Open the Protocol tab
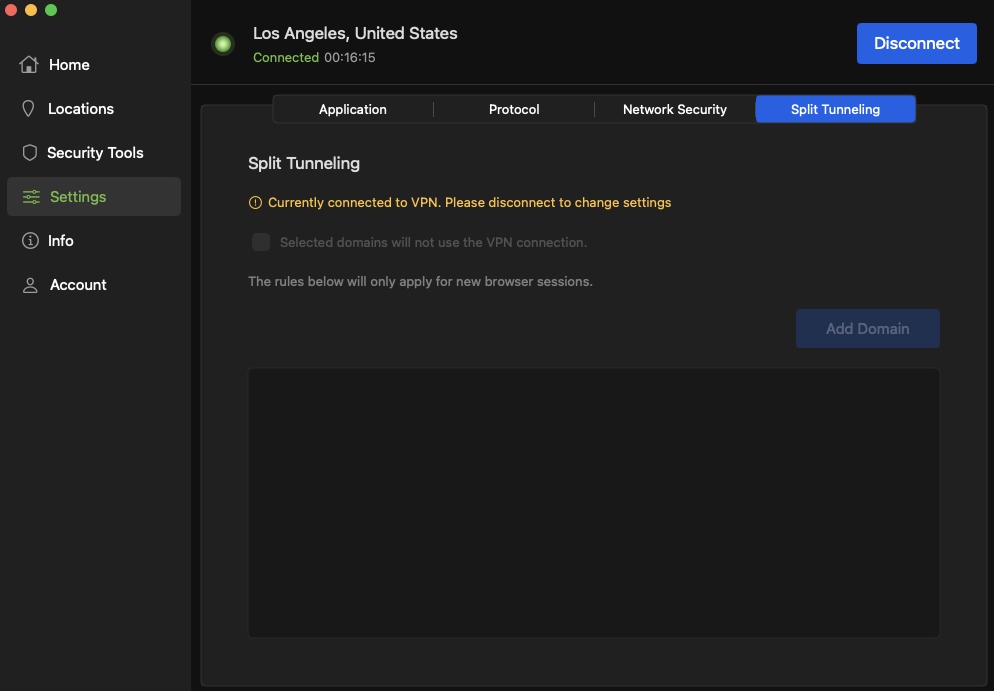This screenshot has height=691, width=994. point(514,109)
